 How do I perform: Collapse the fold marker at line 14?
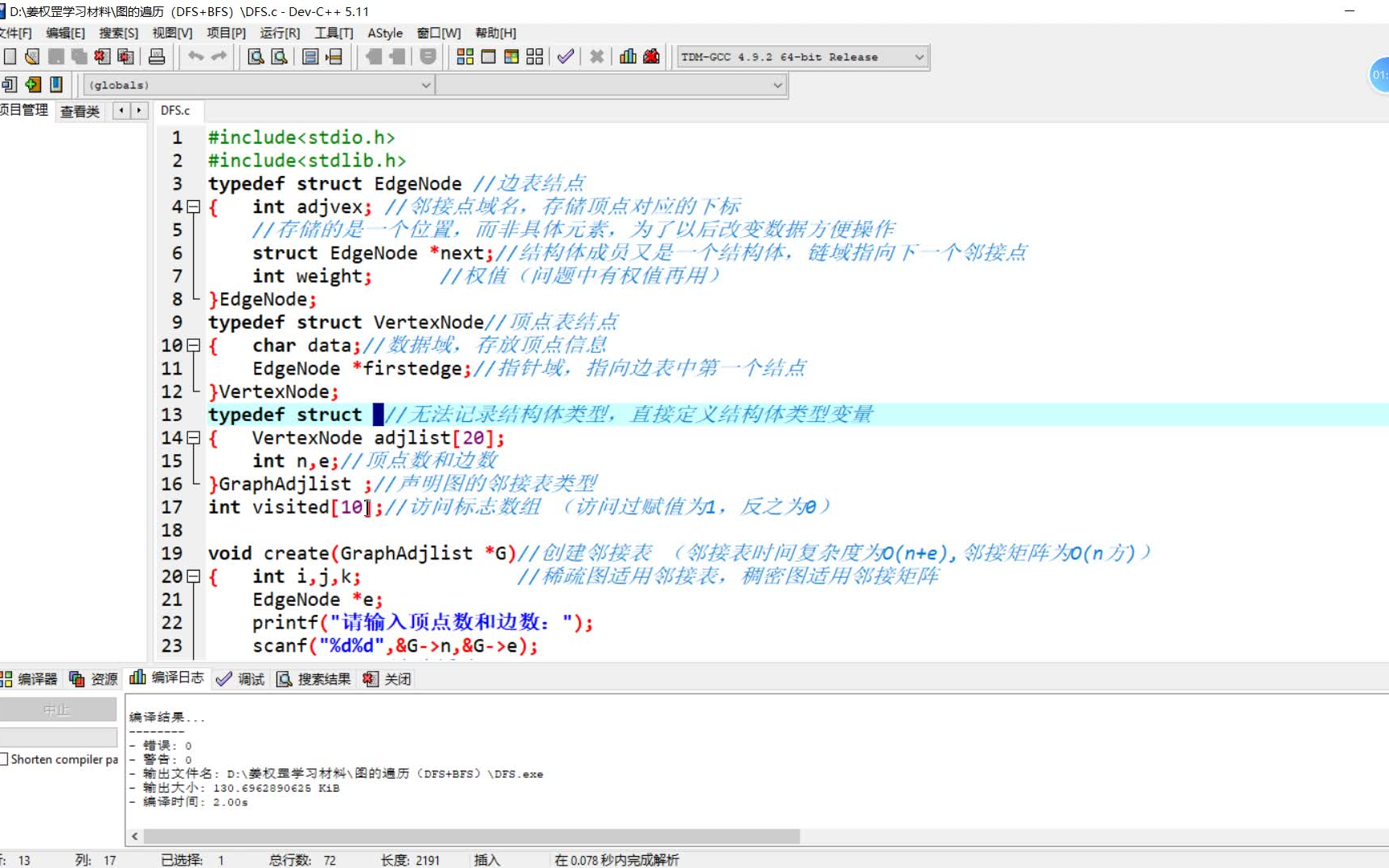click(x=193, y=438)
